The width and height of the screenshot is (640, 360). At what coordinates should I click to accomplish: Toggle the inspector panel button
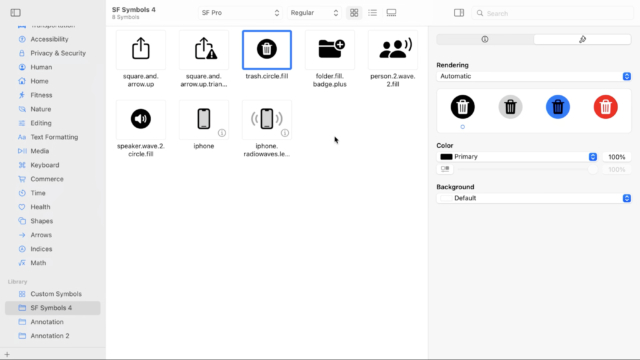pos(459,13)
